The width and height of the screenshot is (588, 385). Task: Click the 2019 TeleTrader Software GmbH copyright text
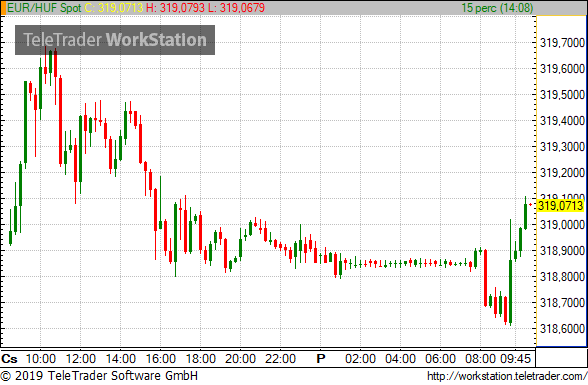tap(99, 376)
